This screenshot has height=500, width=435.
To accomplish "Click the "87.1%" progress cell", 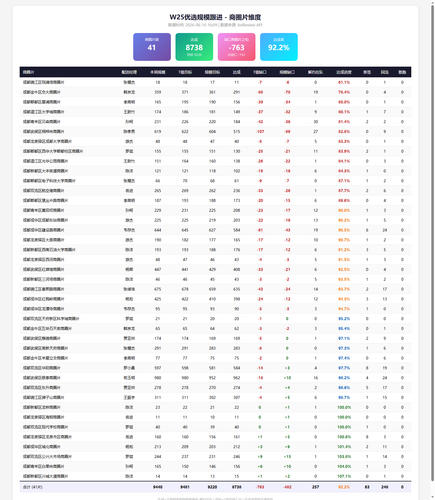I will 344,181.
